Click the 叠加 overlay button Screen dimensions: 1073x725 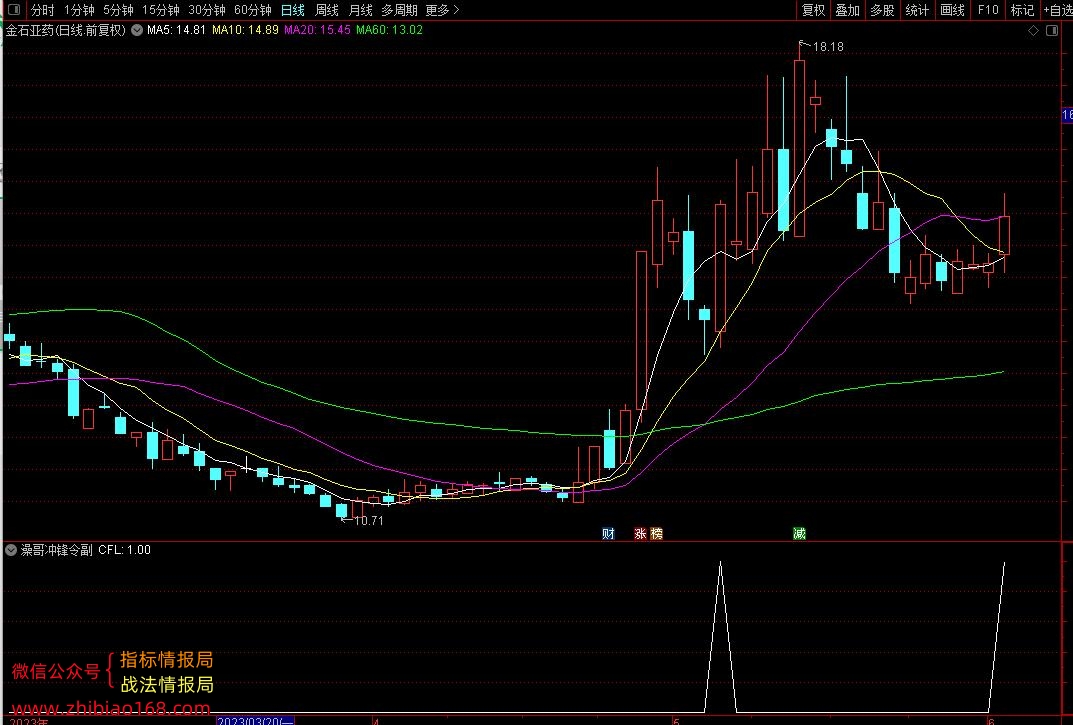[x=847, y=10]
